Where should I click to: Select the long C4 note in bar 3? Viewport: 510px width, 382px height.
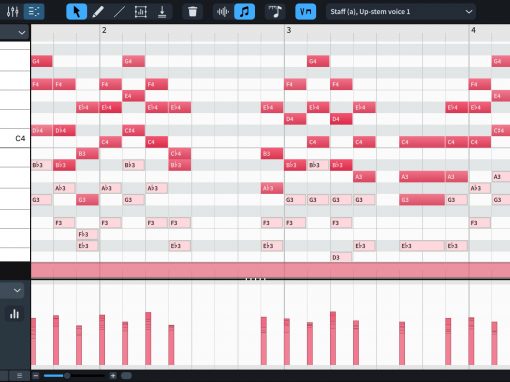tap(422, 142)
